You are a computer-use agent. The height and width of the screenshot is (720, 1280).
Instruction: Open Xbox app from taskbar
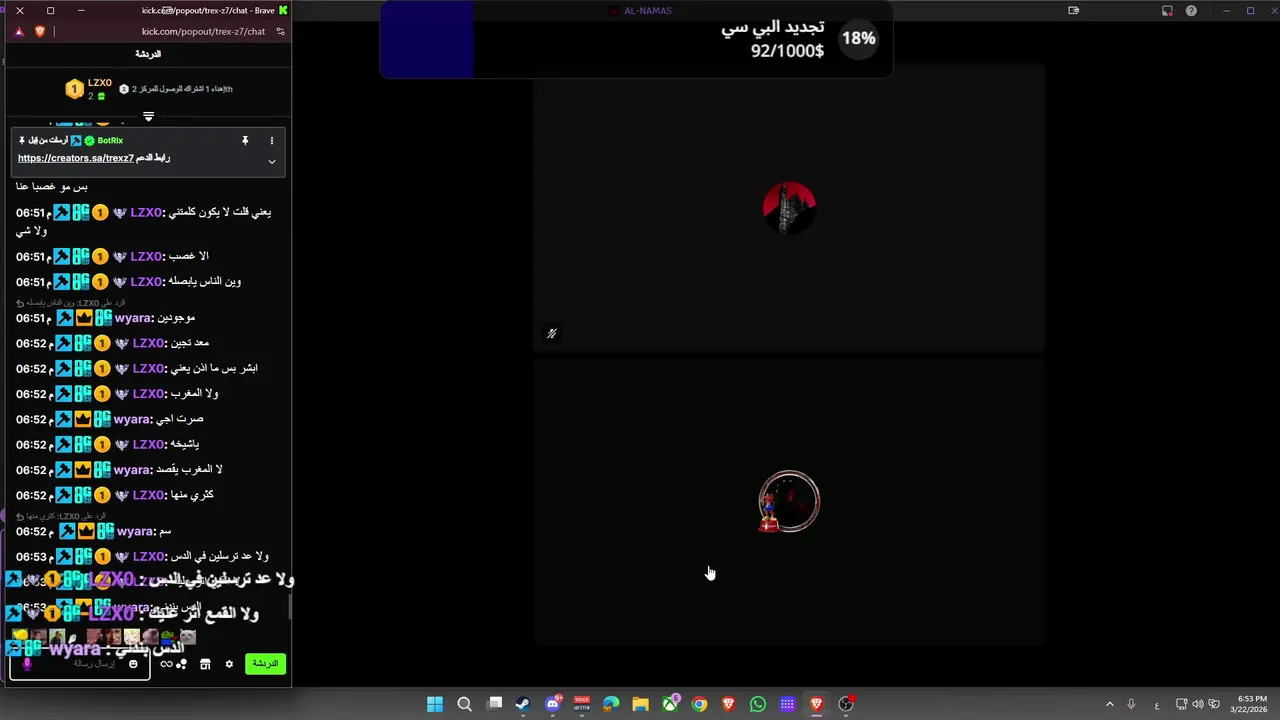click(670, 704)
